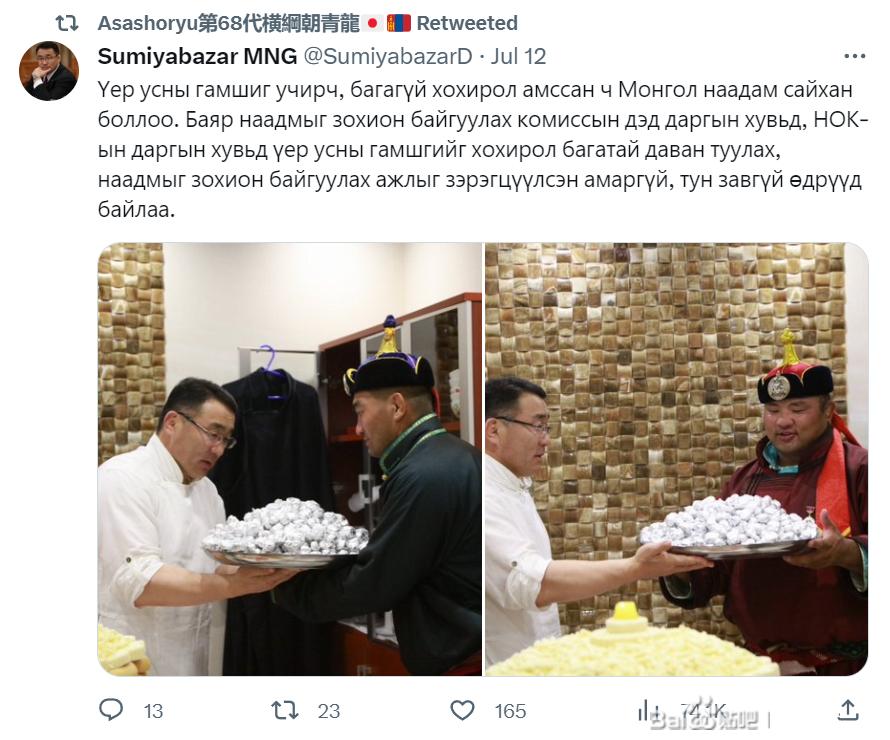Open the right photo with red-hat wrestler
Image resolution: width=890 pixels, height=740 pixels.
click(x=677, y=459)
